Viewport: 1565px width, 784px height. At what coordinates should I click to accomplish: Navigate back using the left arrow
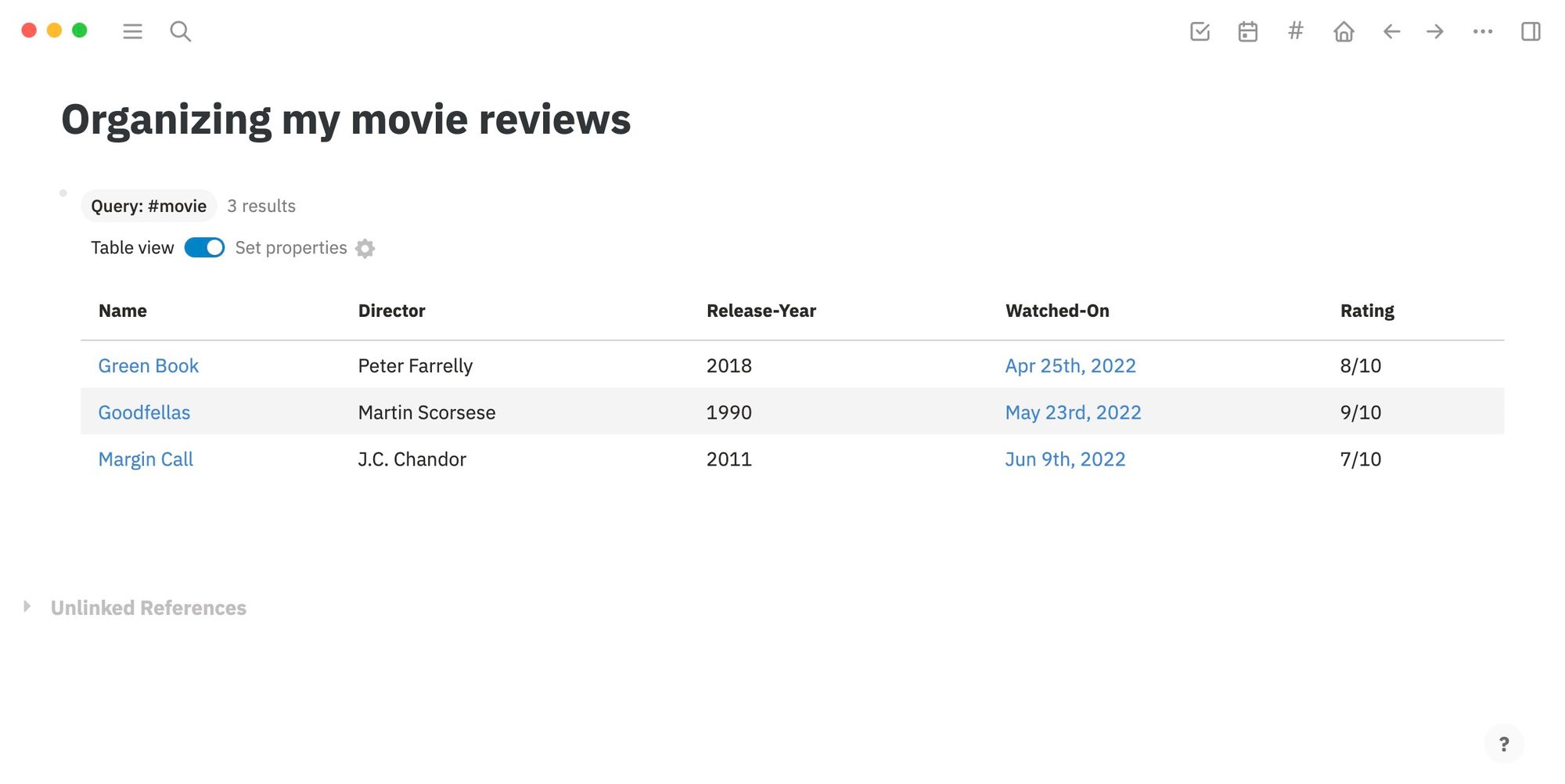point(1391,31)
